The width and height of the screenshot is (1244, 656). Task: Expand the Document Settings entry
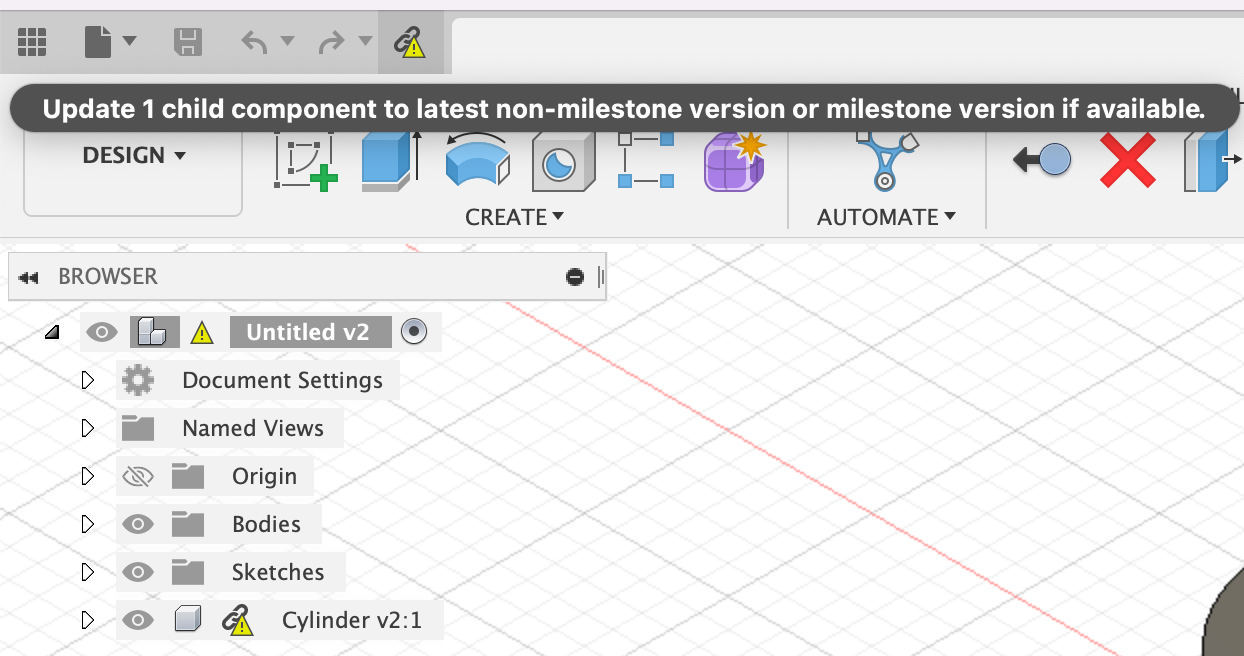87,380
